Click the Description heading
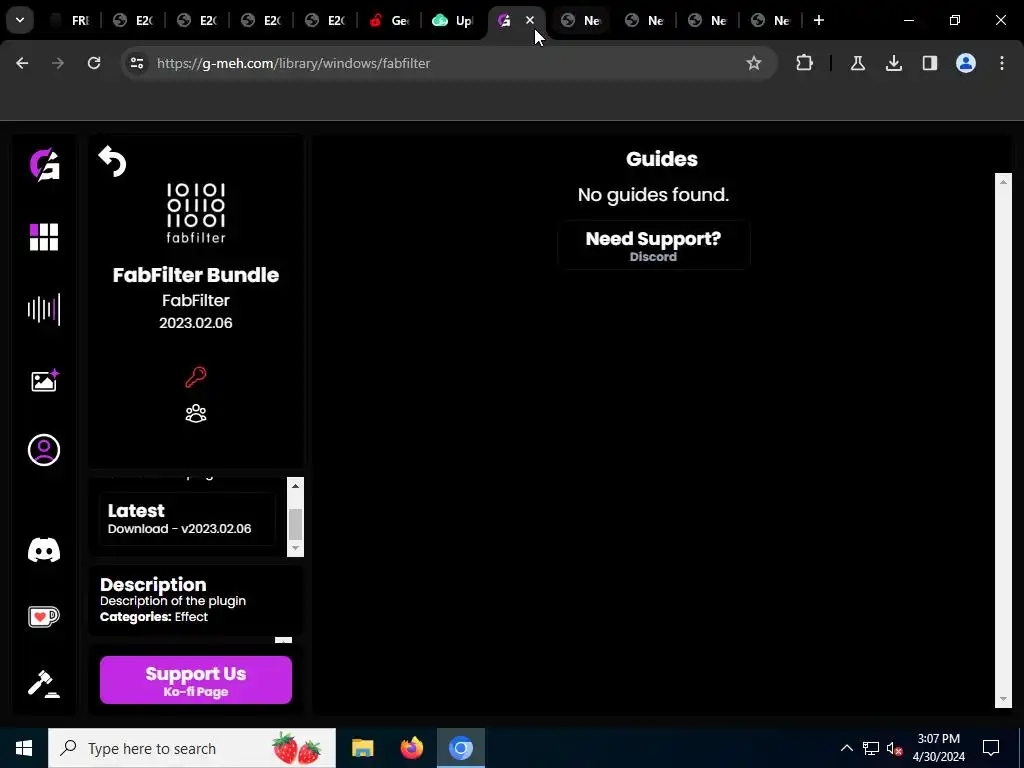1024x768 pixels. [x=153, y=584]
